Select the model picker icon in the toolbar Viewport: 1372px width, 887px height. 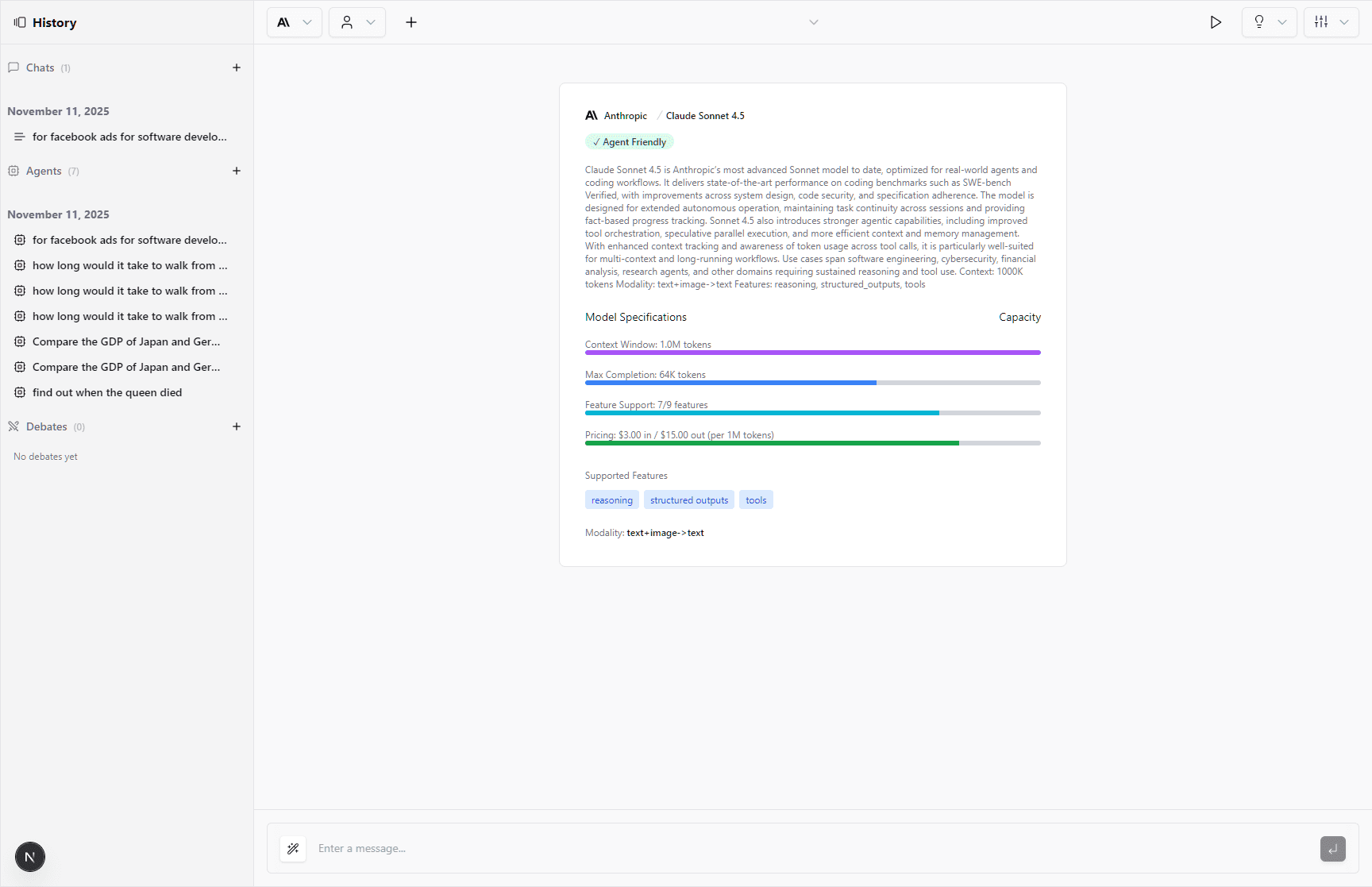coord(284,22)
